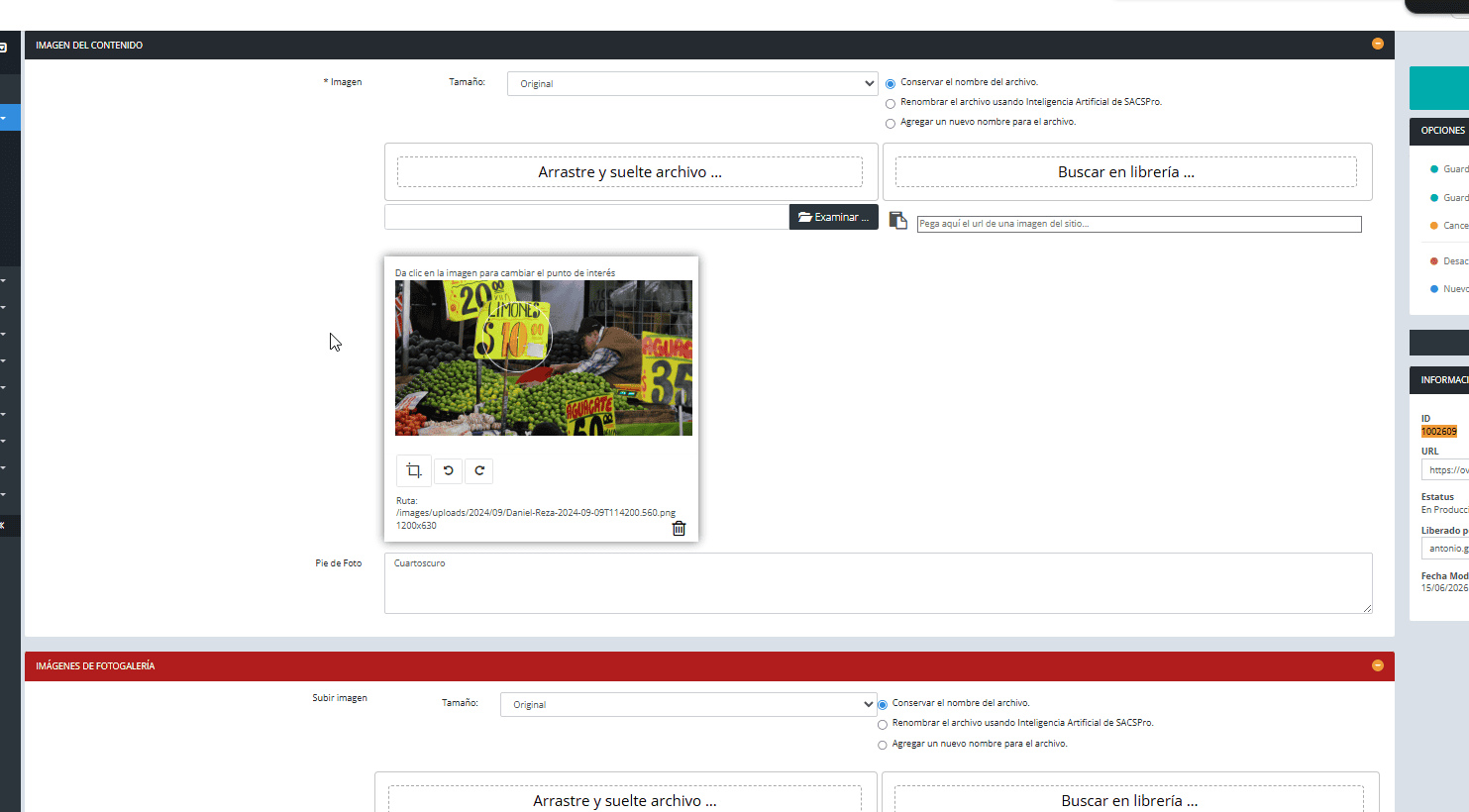Click the 'Desac' option with red dot
Image resolution: width=1469 pixels, height=812 pixels.
[1449, 261]
